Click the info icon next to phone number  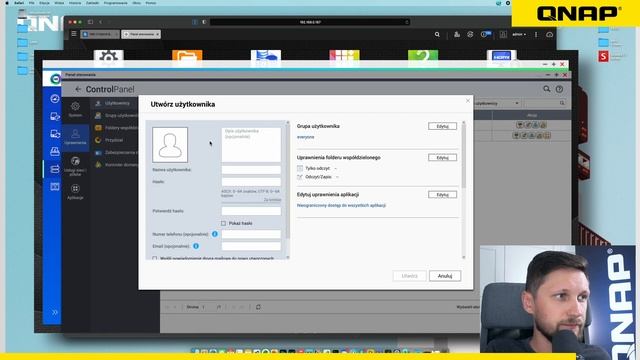(215, 234)
